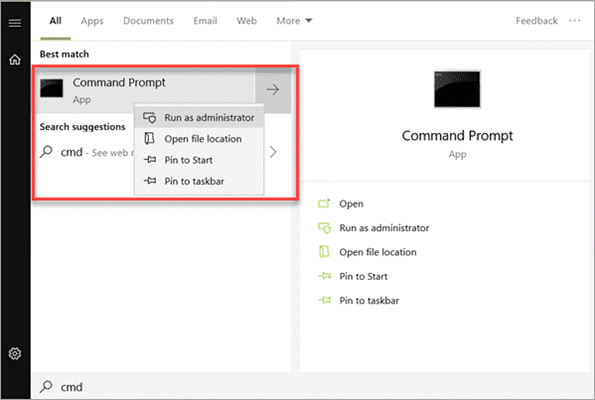Click the Command Prompt icon in Best match
This screenshot has width=595, height=400.
[x=52, y=88]
